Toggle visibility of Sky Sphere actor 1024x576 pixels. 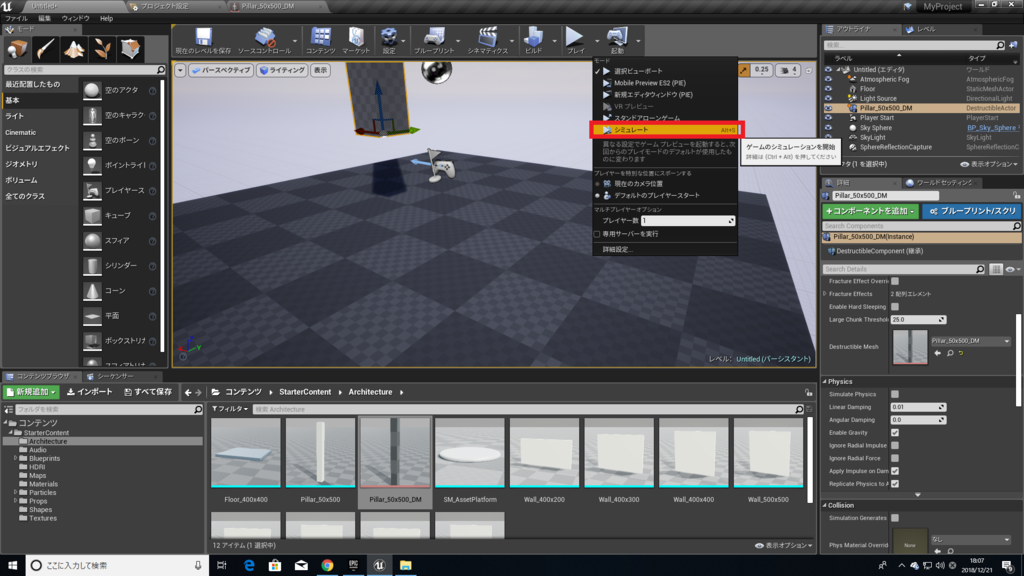pos(828,128)
